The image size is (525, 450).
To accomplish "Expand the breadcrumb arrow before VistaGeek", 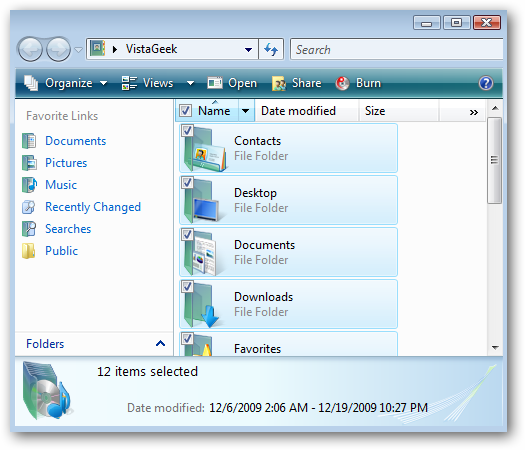I will click(x=115, y=50).
